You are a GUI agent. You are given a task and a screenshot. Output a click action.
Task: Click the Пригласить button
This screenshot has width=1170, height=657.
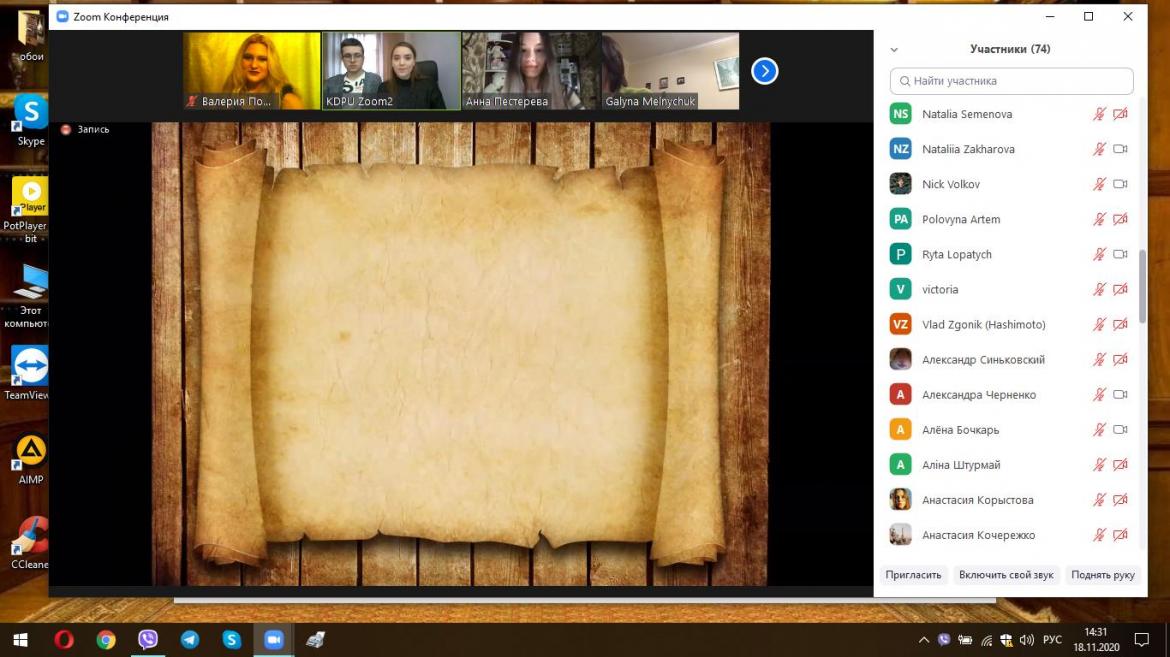(913, 575)
